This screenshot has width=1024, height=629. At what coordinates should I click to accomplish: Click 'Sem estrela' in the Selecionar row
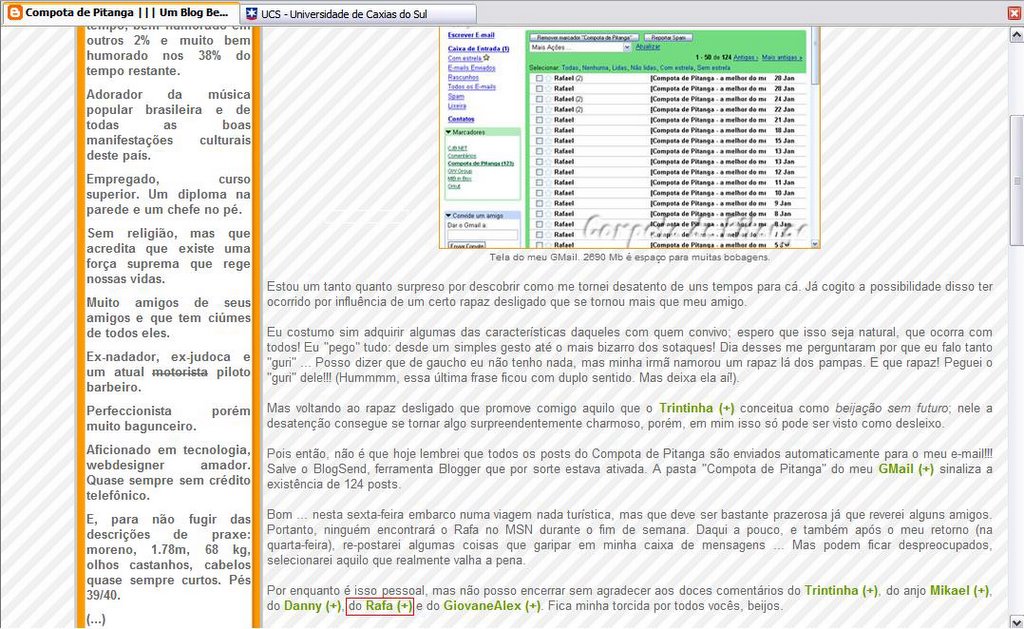pyautogui.click(x=714, y=68)
